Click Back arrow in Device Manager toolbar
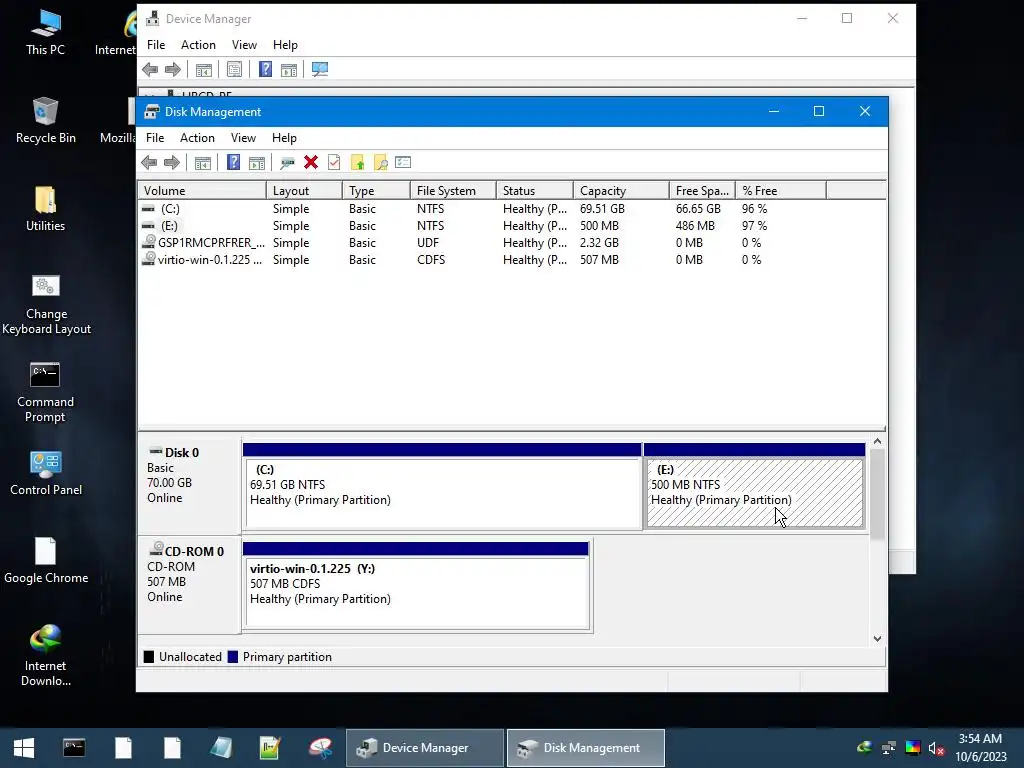This screenshot has height=768, width=1024. pyautogui.click(x=150, y=69)
